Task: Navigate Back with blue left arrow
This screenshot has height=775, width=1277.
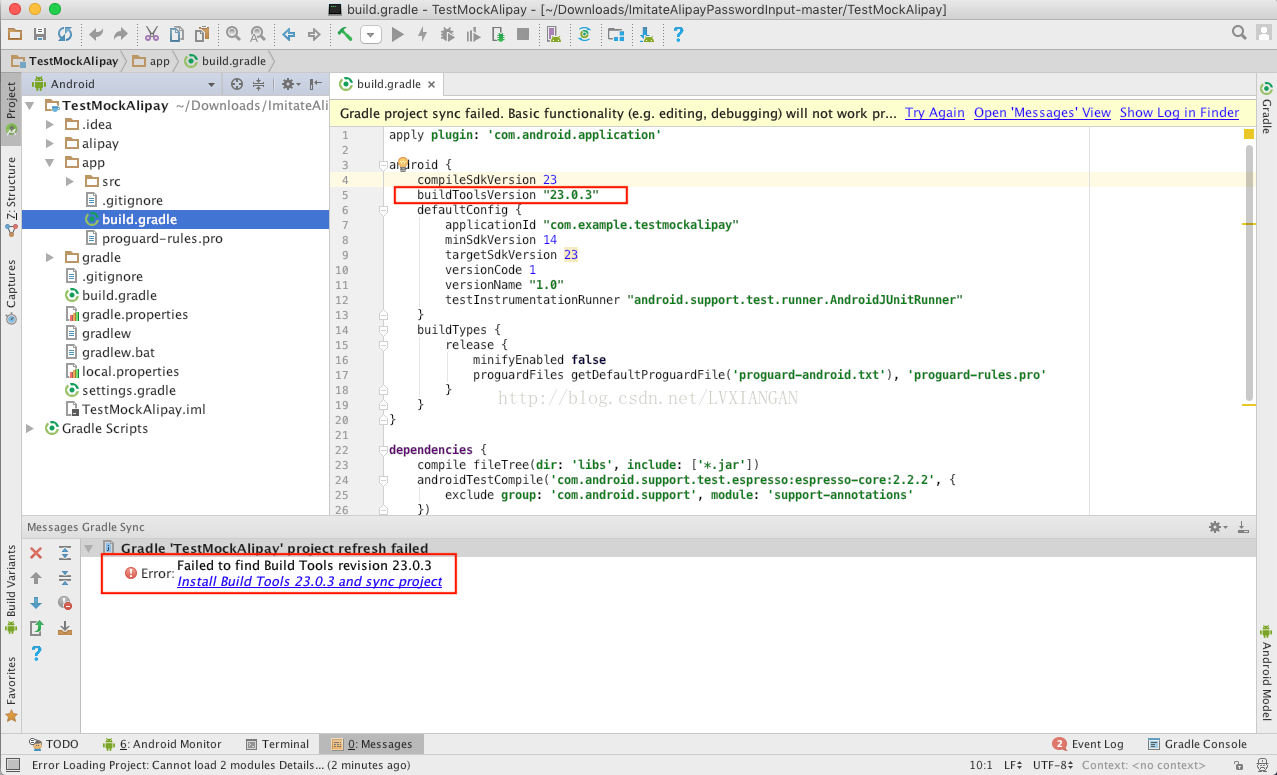Action: pos(289,34)
